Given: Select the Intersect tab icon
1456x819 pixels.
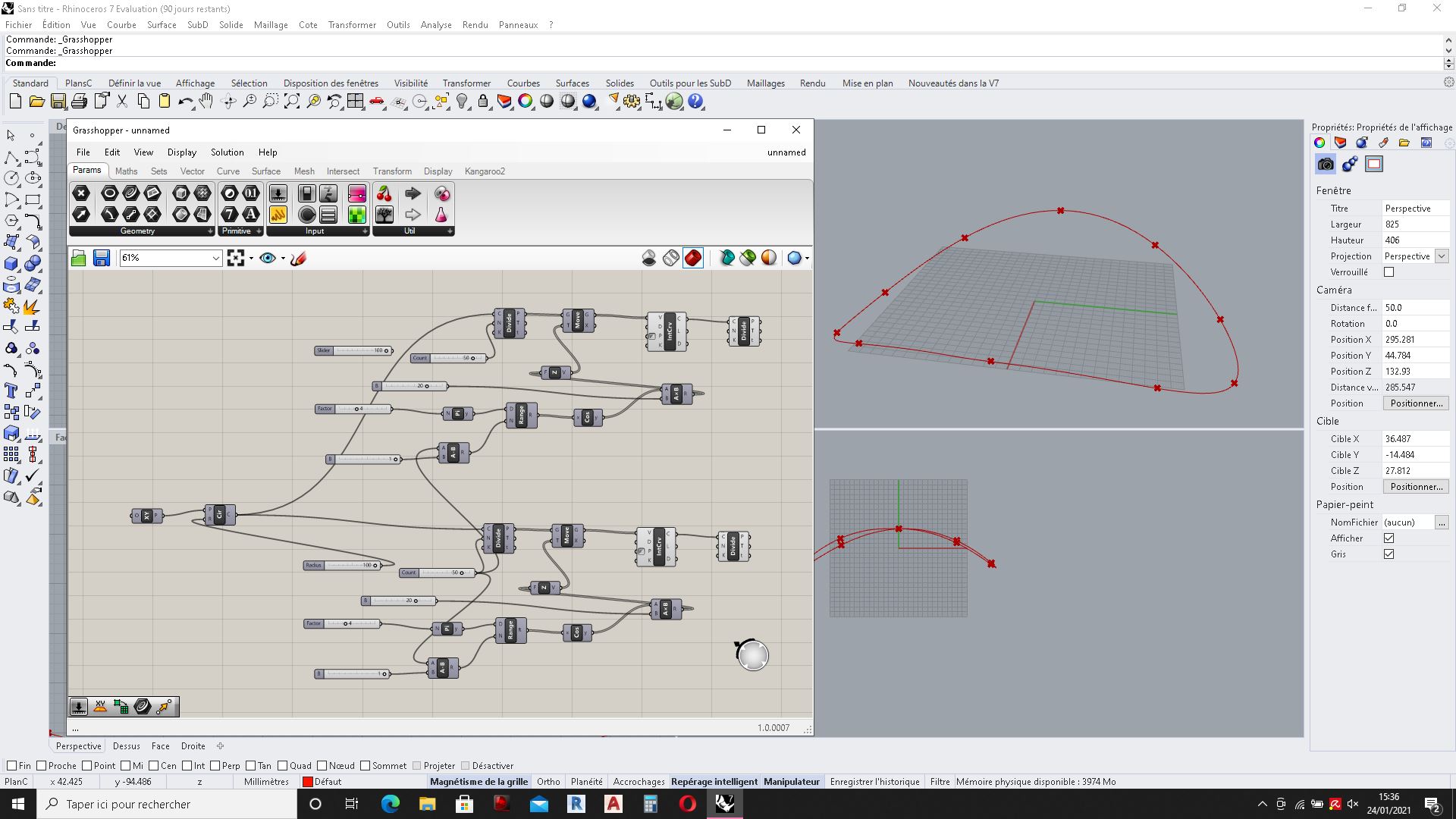Looking at the screenshot, I should pyautogui.click(x=344, y=170).
